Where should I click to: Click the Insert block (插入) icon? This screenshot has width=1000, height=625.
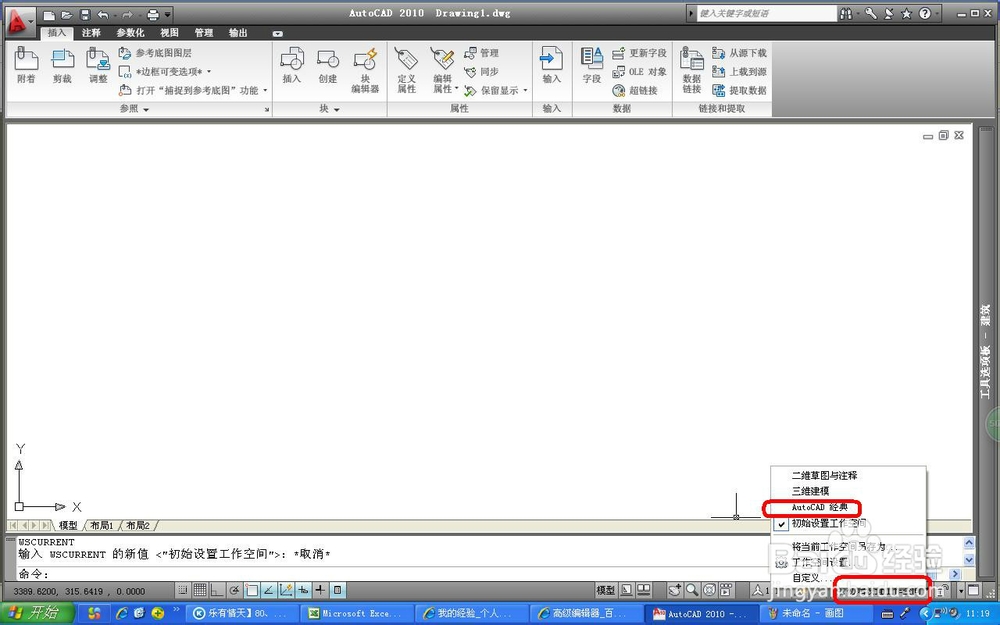tap(291, 65)
